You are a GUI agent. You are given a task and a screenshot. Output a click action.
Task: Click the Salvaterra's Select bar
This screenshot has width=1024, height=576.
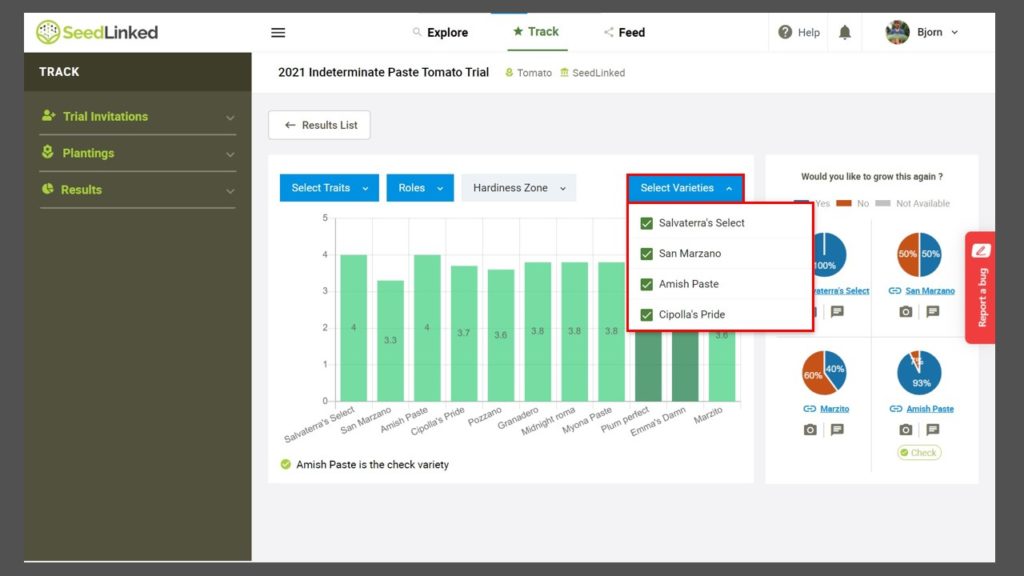(x=353, y=327)
